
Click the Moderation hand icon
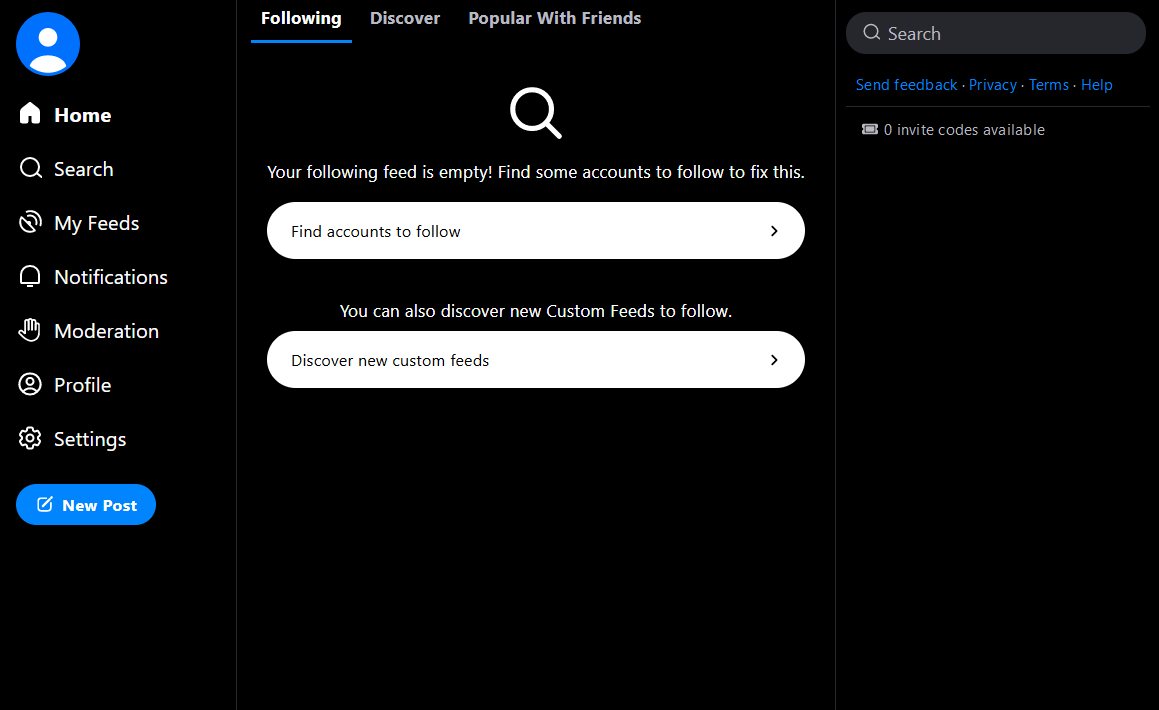click(30, 330)
